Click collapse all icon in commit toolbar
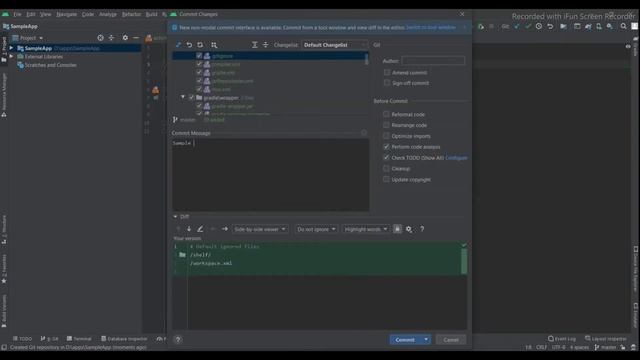640x360 pixels. click(265, 45)
